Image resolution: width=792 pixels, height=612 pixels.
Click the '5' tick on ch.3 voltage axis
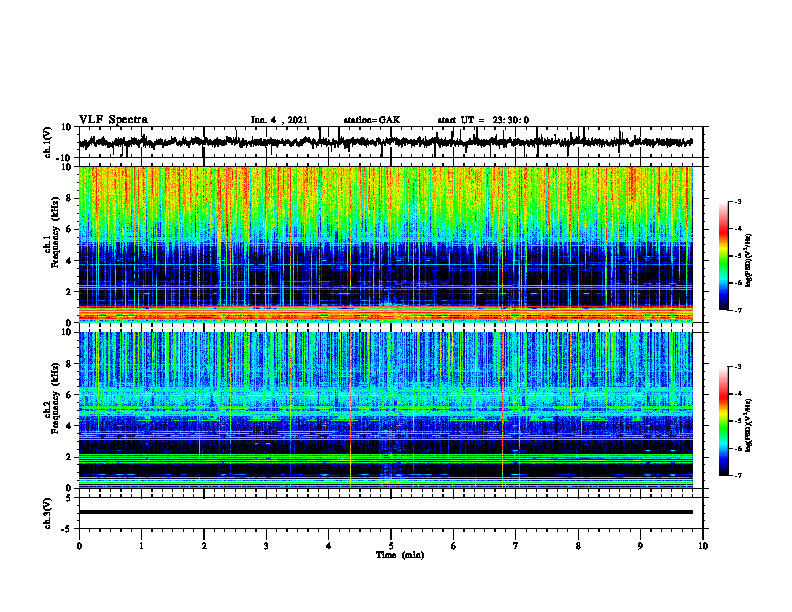(69, 498)
